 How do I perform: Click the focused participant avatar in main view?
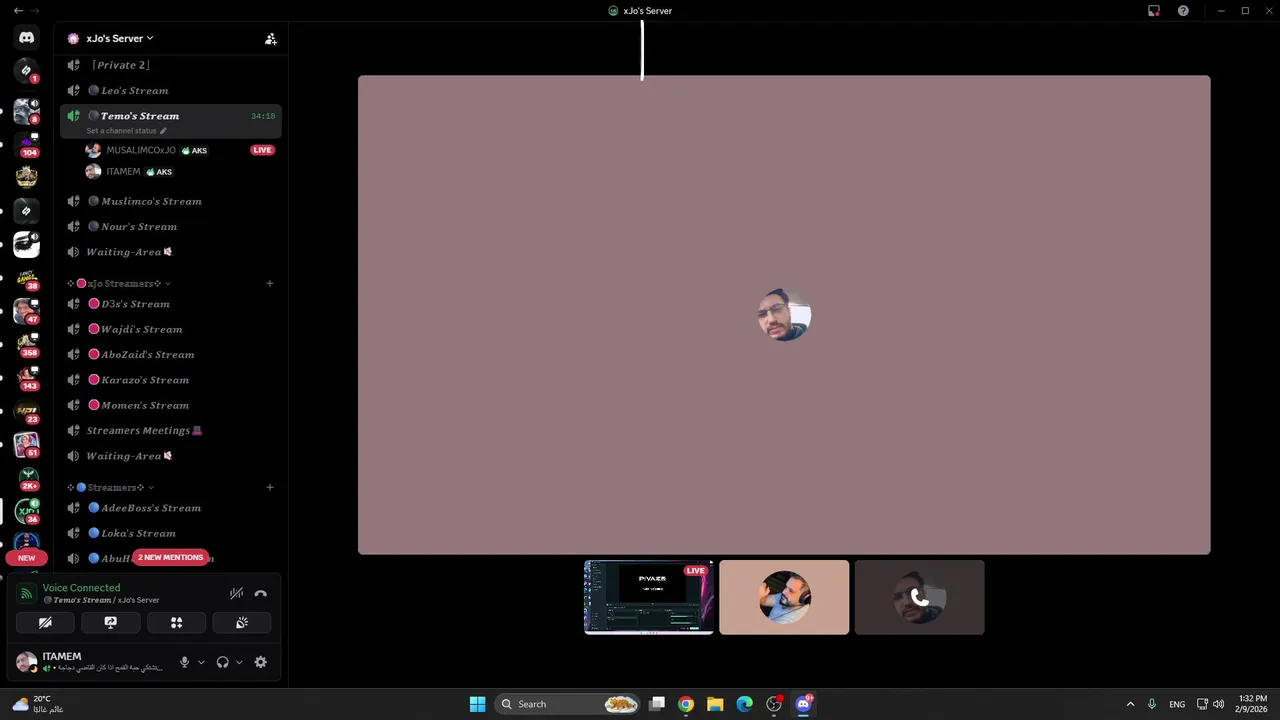[x=784, y=315]
